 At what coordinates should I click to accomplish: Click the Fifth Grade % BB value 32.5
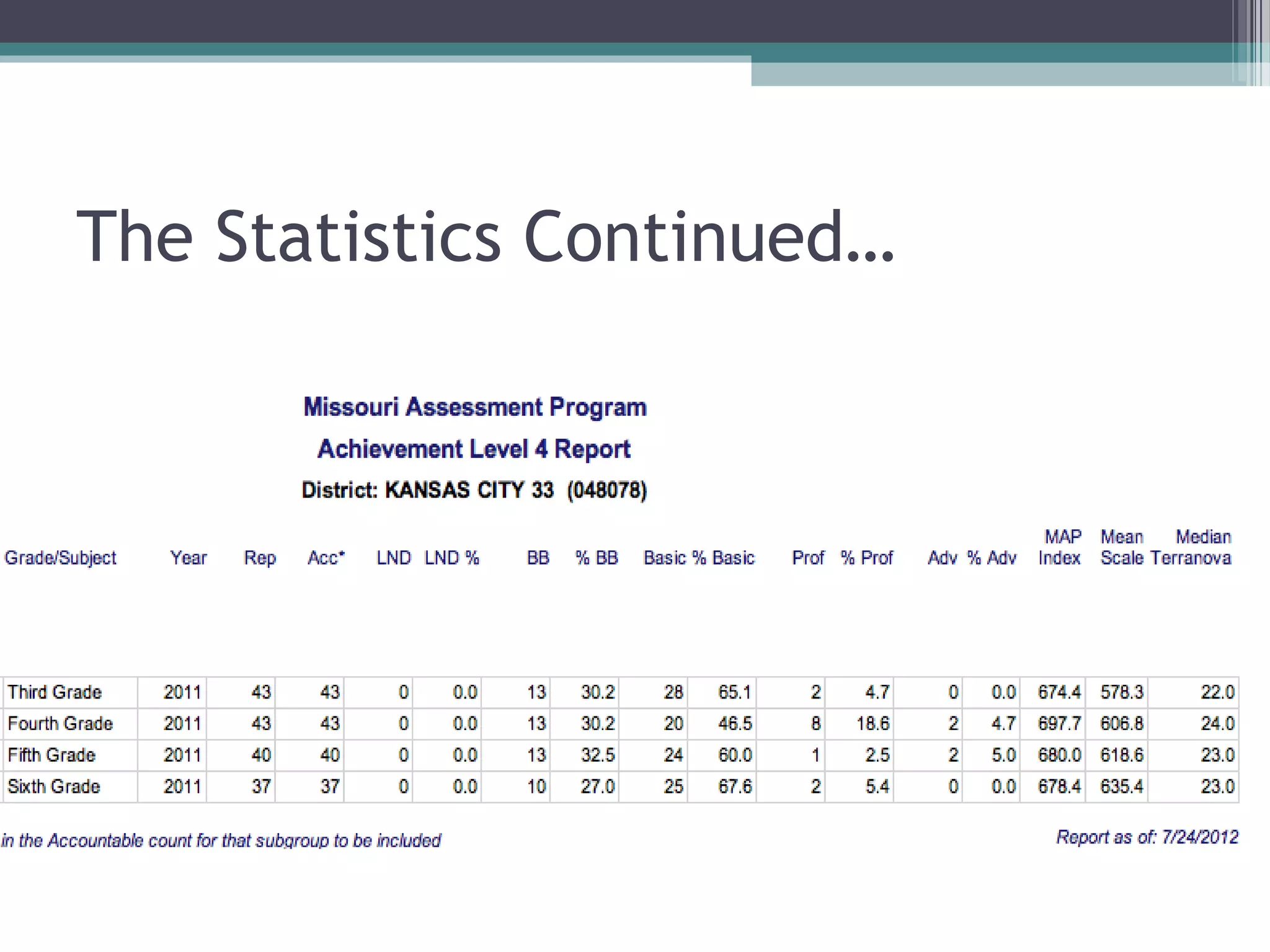(598, 756)
